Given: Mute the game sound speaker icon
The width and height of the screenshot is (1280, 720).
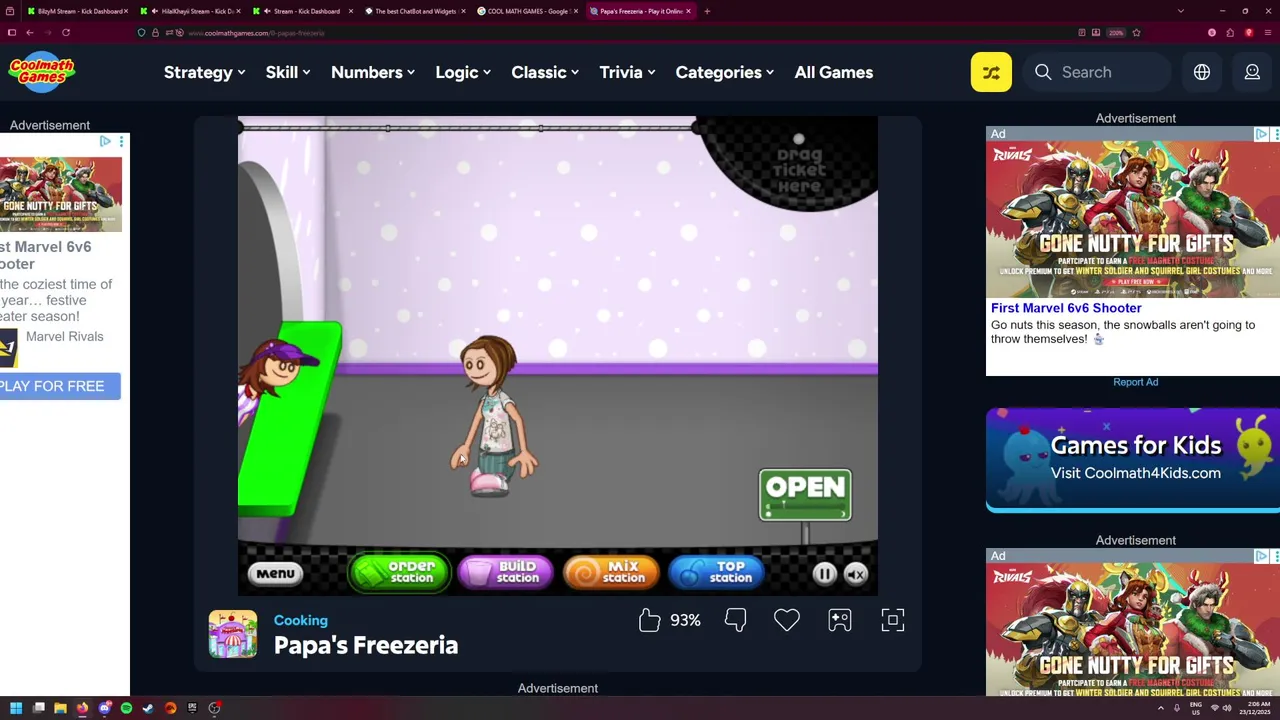Looking at the screenshot, I should [x=856, y=574].
